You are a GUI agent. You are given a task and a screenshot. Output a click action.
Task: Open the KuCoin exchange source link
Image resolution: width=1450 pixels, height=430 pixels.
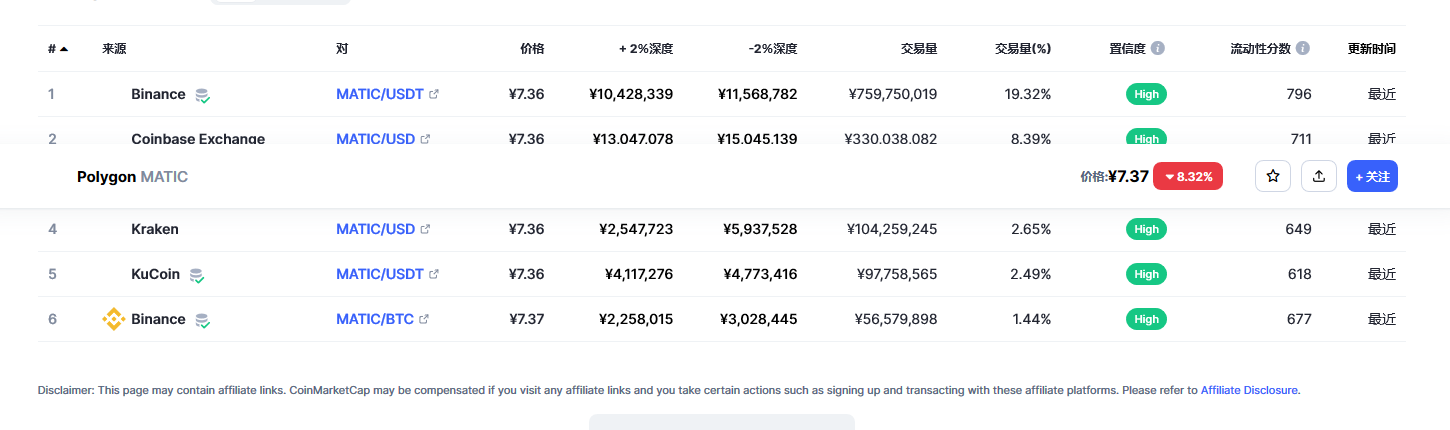pos(157,274)
